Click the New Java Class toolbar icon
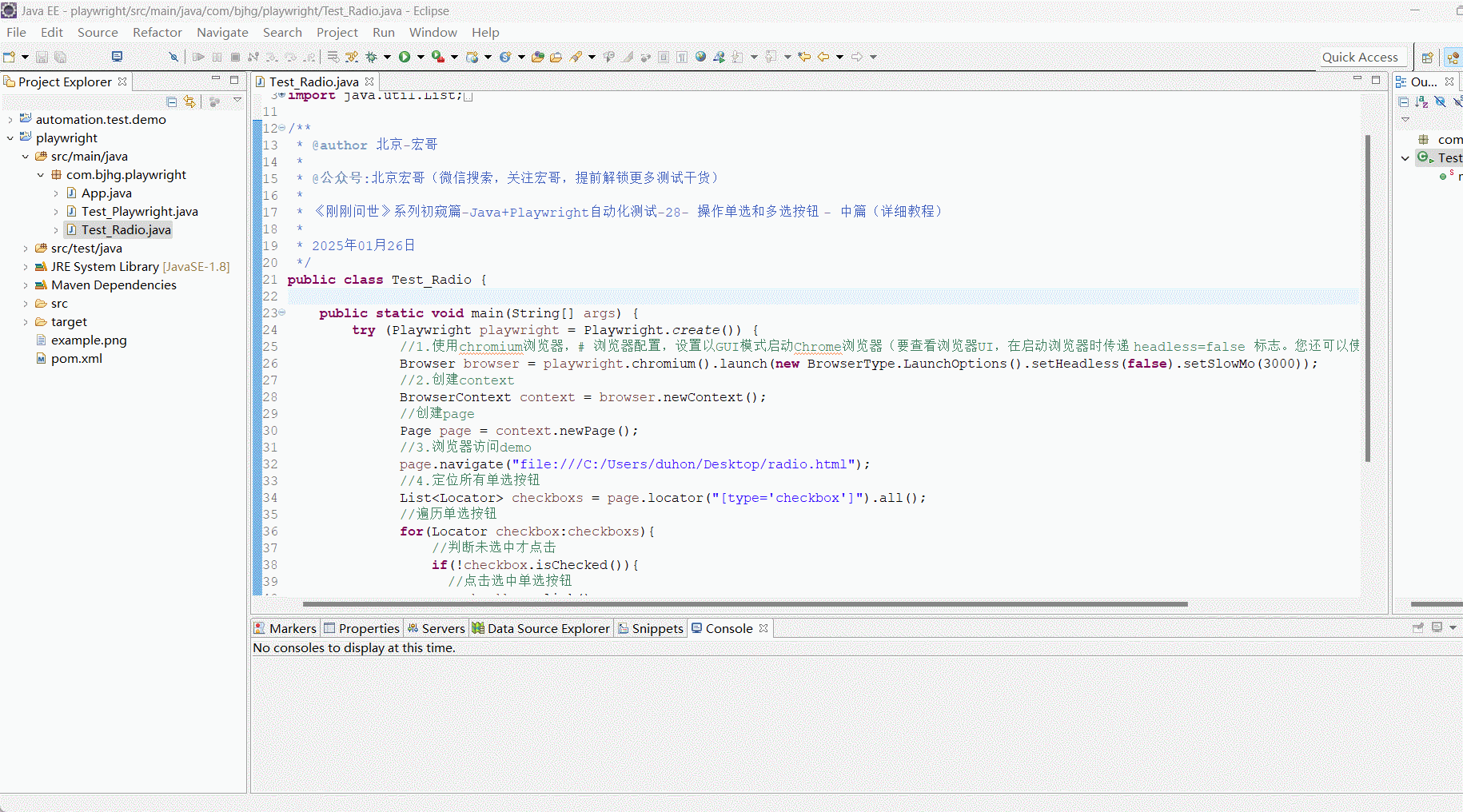This screenshot has height=812, width=1463. tap(505, 57)
